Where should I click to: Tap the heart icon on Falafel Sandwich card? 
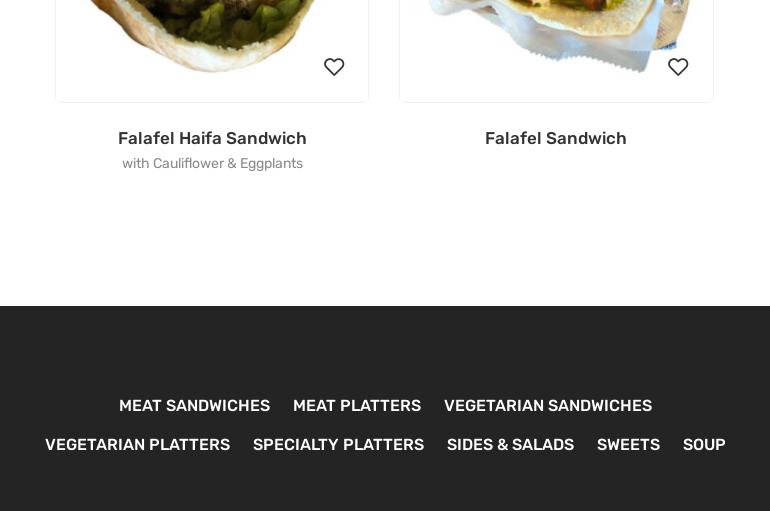pyautogui.click(x=678, y=67)
